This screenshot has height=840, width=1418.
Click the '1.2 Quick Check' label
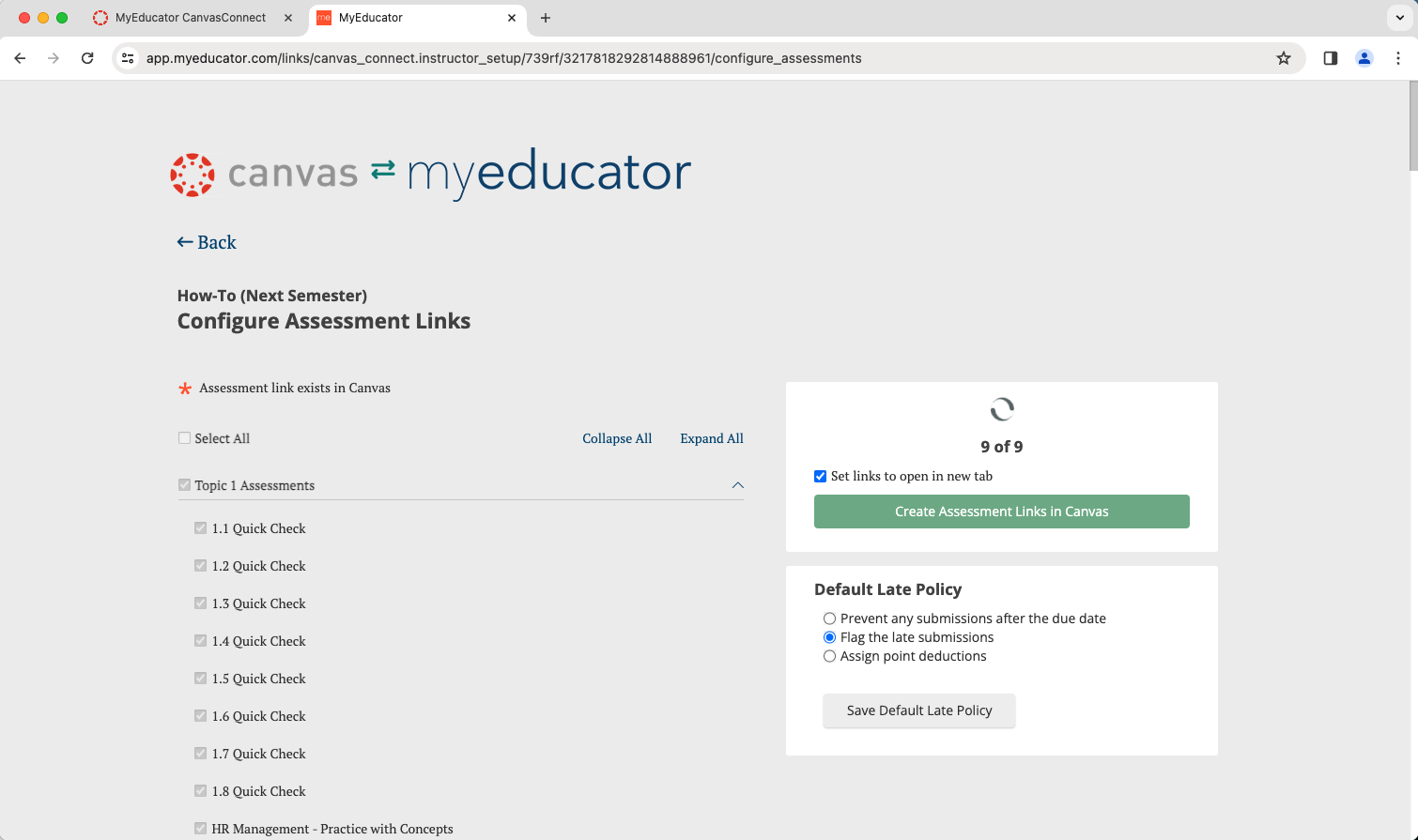(259, 566)
